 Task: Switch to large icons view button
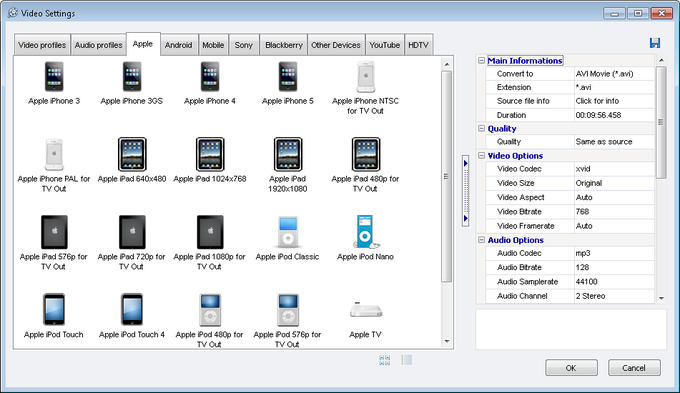tap(385, 360)
